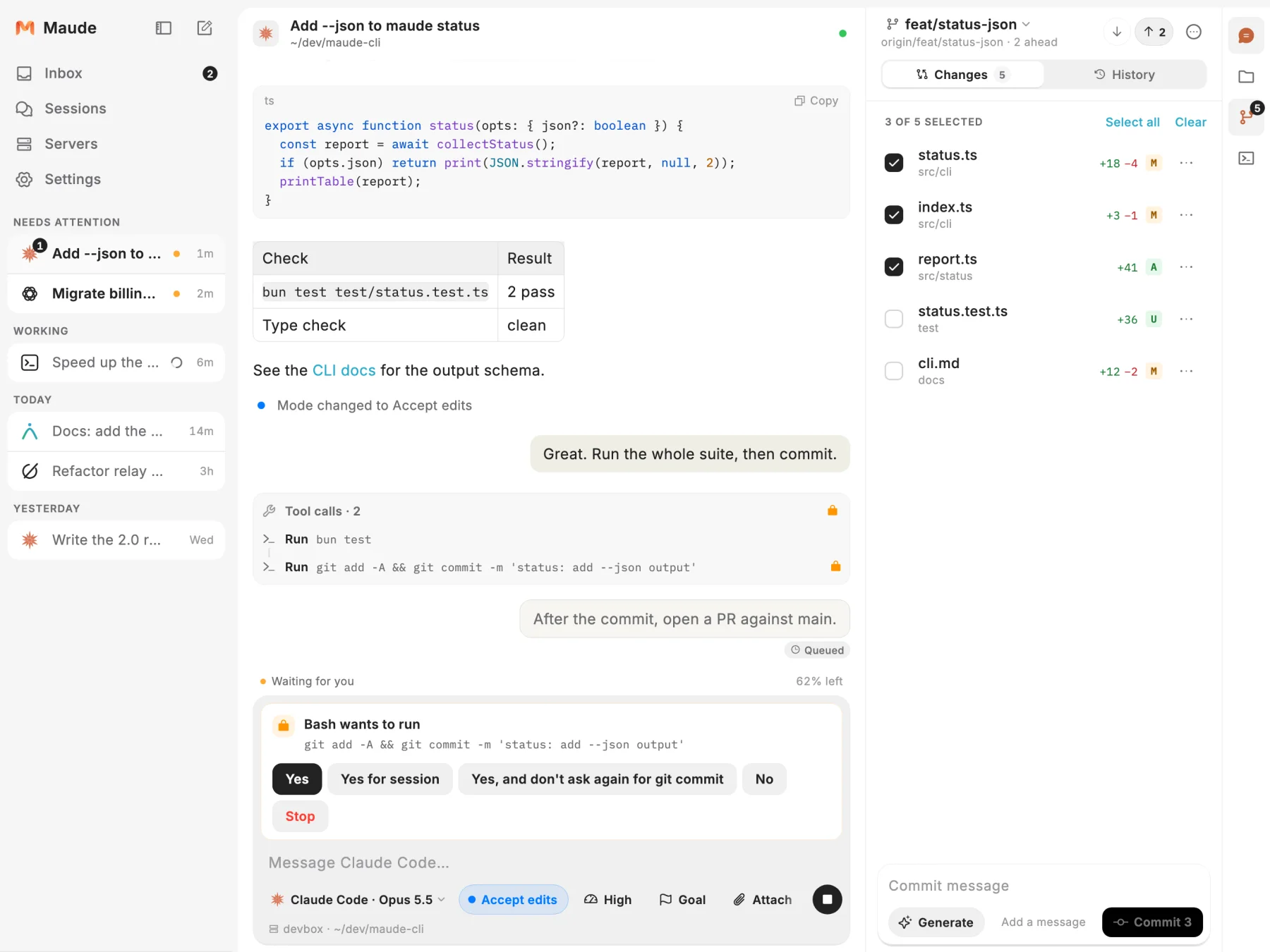
Task: Expand the Tool calls · 2 section
Action: point(551,511)
